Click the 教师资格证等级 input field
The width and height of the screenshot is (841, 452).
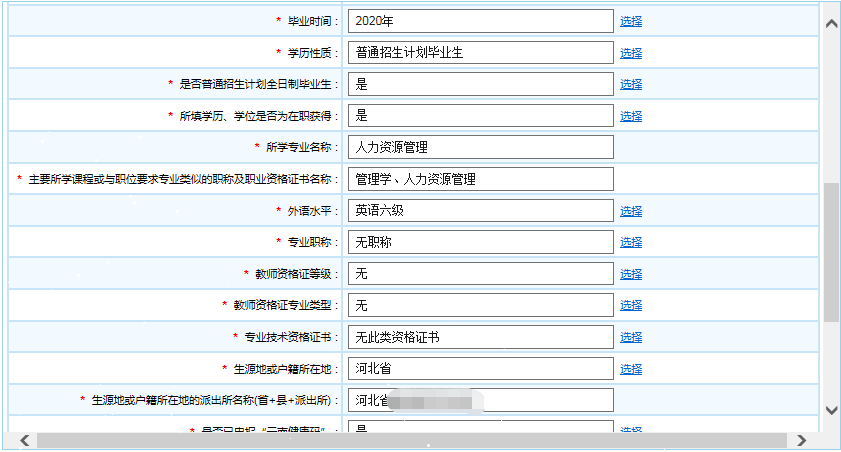coord(481,273)
